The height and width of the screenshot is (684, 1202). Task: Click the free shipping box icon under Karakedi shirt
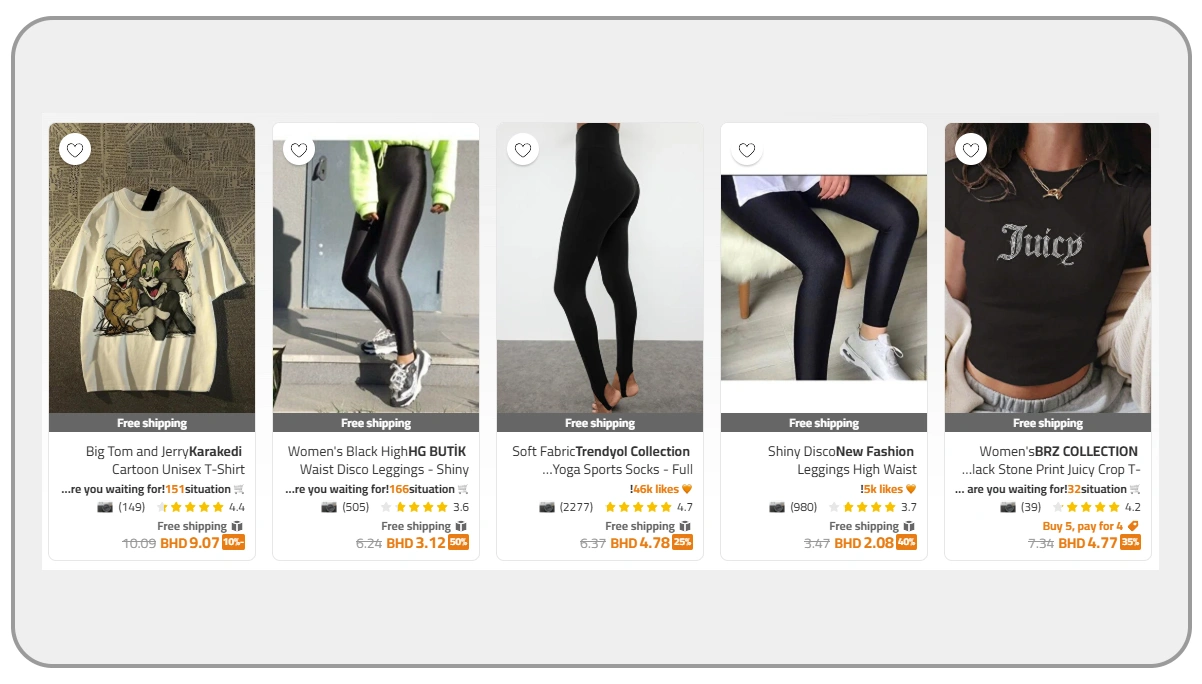pyautogui.click(x=237, y=526)
